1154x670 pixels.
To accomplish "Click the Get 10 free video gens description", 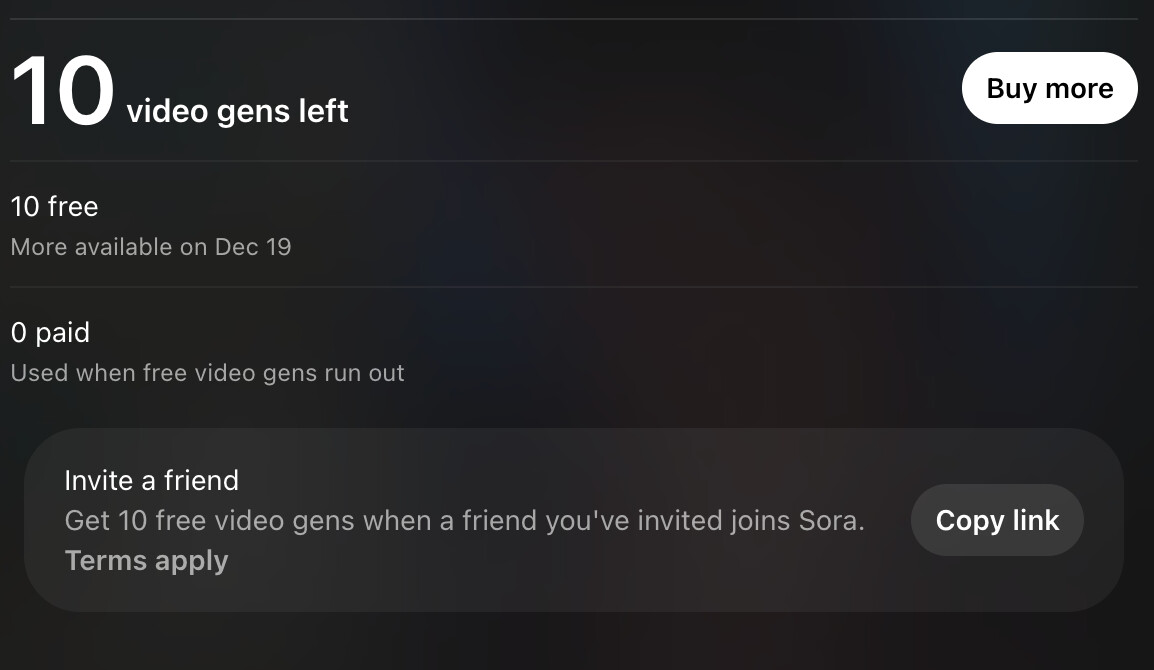I will (x=464, y=521).
